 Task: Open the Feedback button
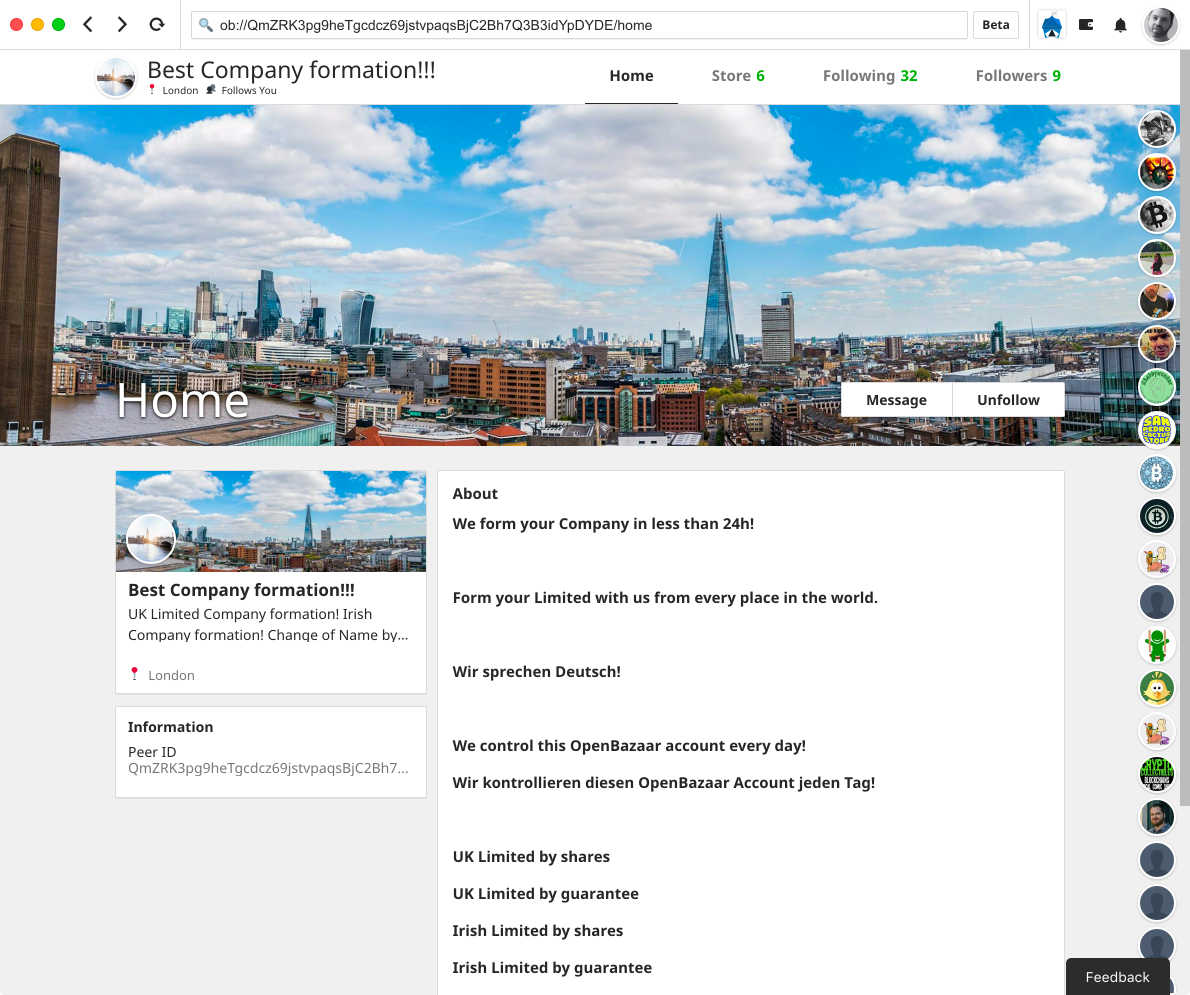(1117, 977)
